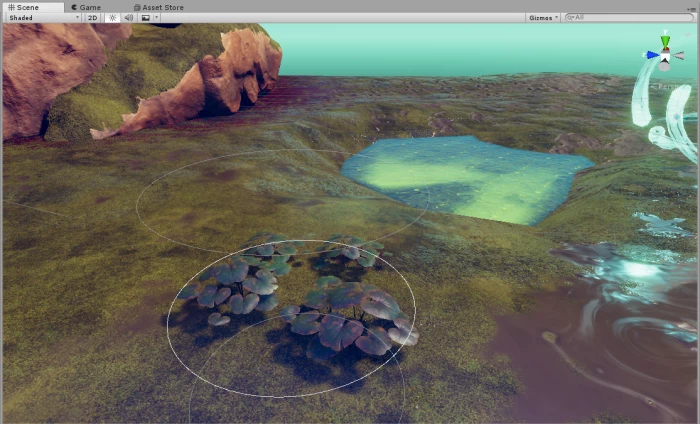Toggle 2D view mode button
This screenshot has height=424, width=700.
click(x=93, y=18)
